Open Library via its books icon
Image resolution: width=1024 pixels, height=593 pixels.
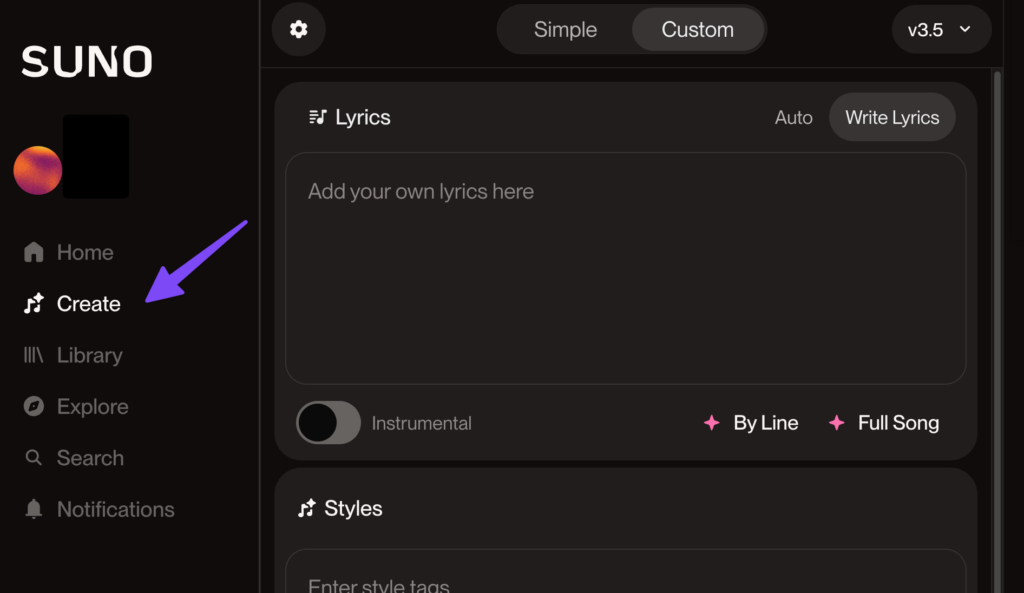[x=33, y=355]
